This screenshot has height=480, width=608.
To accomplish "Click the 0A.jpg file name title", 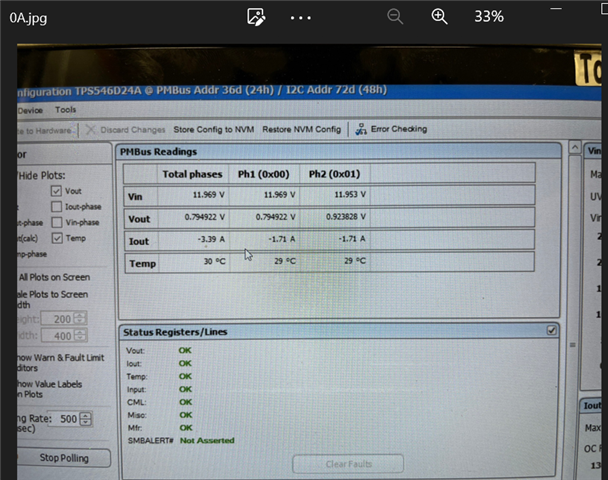I will [x=28, y=18].
